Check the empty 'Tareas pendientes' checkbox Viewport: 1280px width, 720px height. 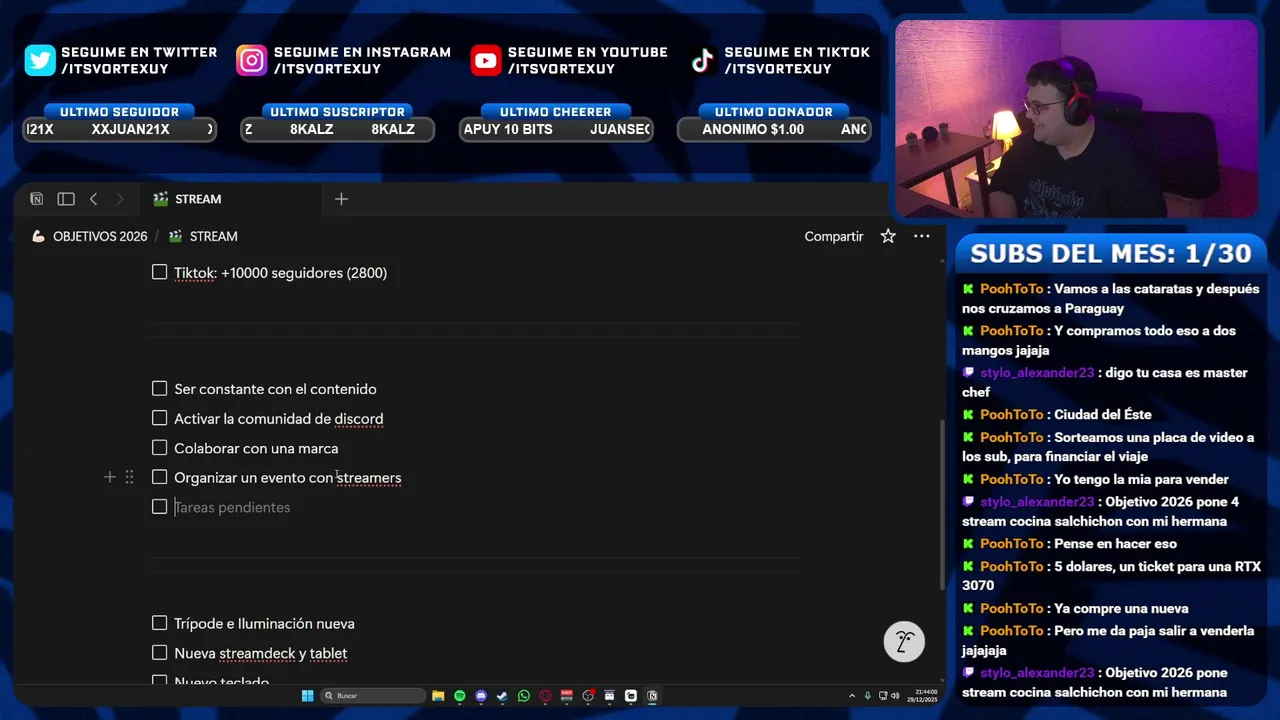pyautogui.click(x=160, y=507)
